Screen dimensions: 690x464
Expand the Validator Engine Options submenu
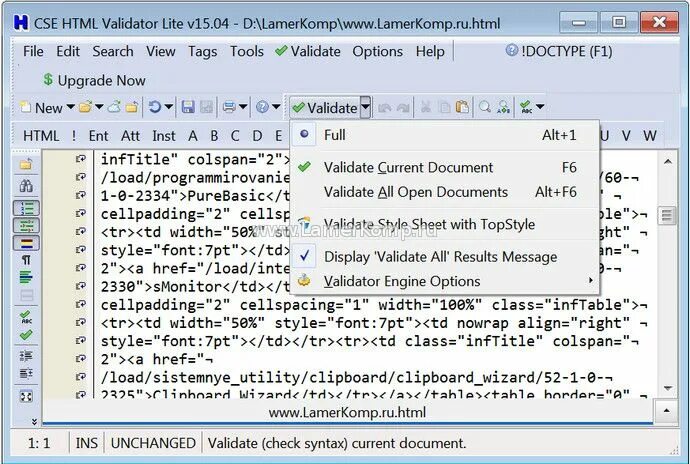pyautogui.click(x=445, y=281)
